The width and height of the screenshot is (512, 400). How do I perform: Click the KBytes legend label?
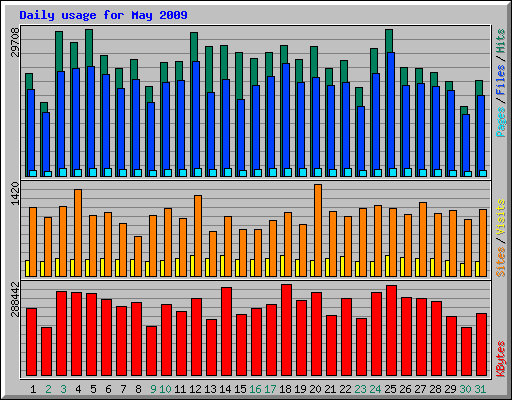[x=501, y=359]
